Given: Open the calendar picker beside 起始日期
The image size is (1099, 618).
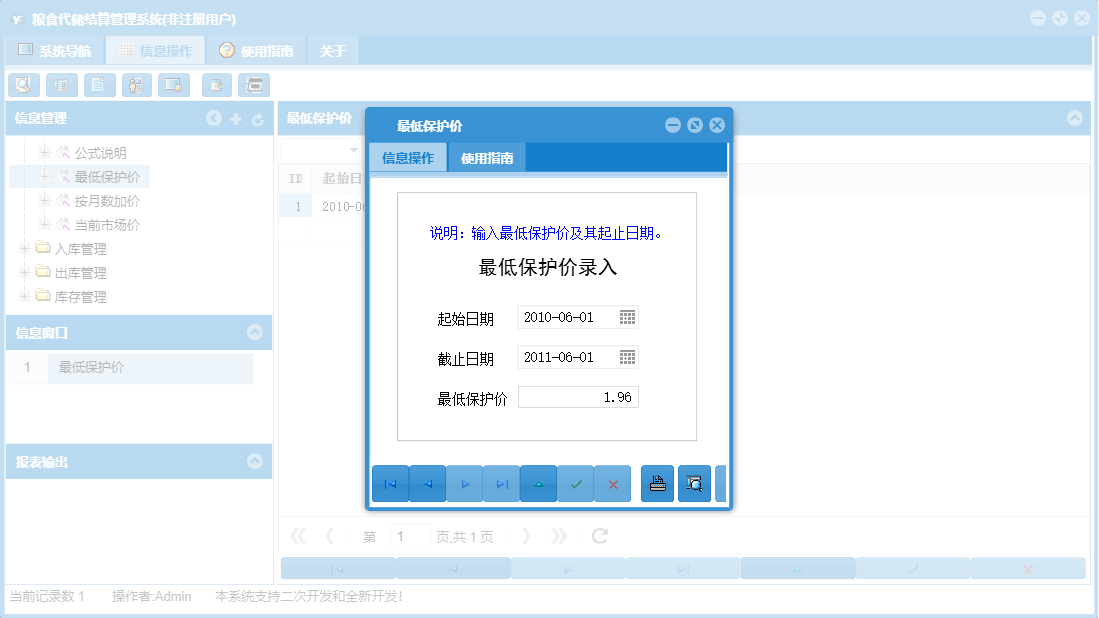Looking at the screenshot, I should tap(631, 317).
